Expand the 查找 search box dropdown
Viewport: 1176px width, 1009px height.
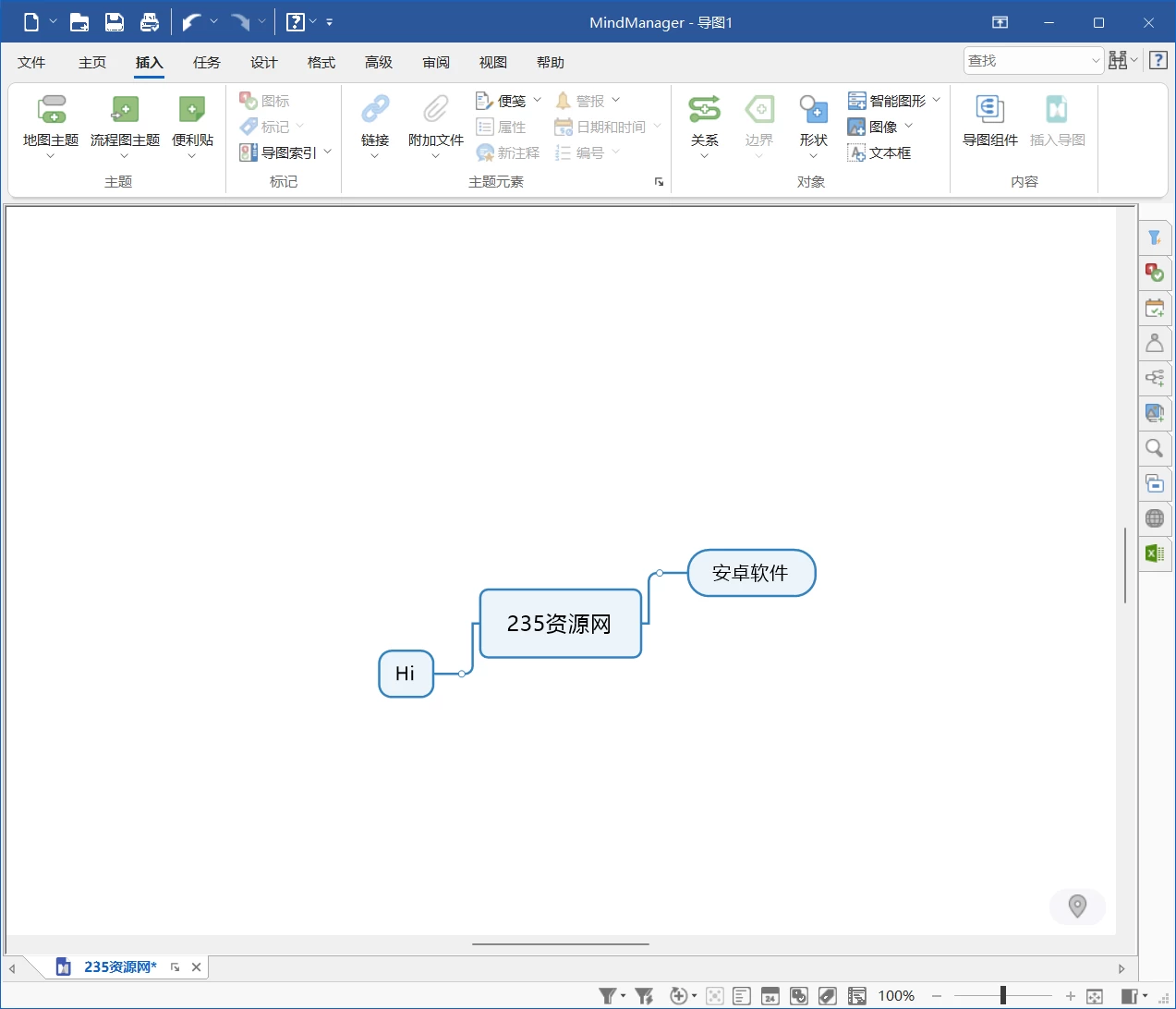[1096, 61]
